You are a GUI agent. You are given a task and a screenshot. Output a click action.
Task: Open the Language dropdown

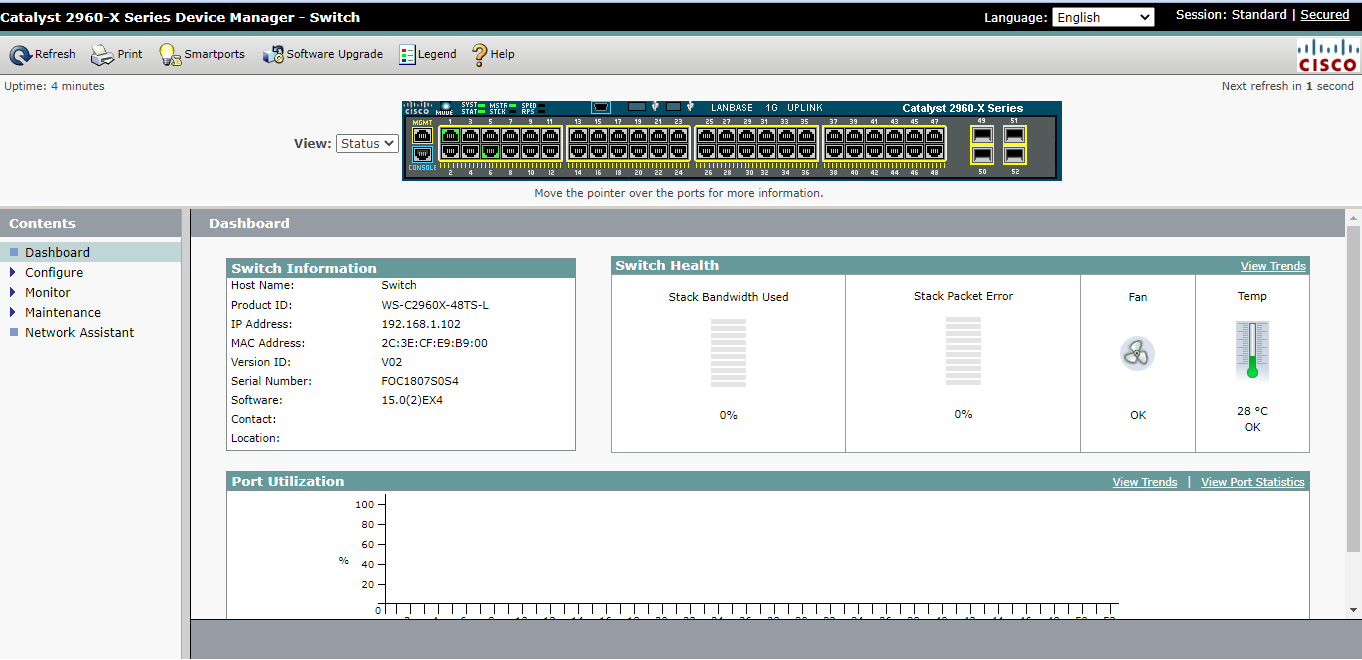tap(1102, 17)
